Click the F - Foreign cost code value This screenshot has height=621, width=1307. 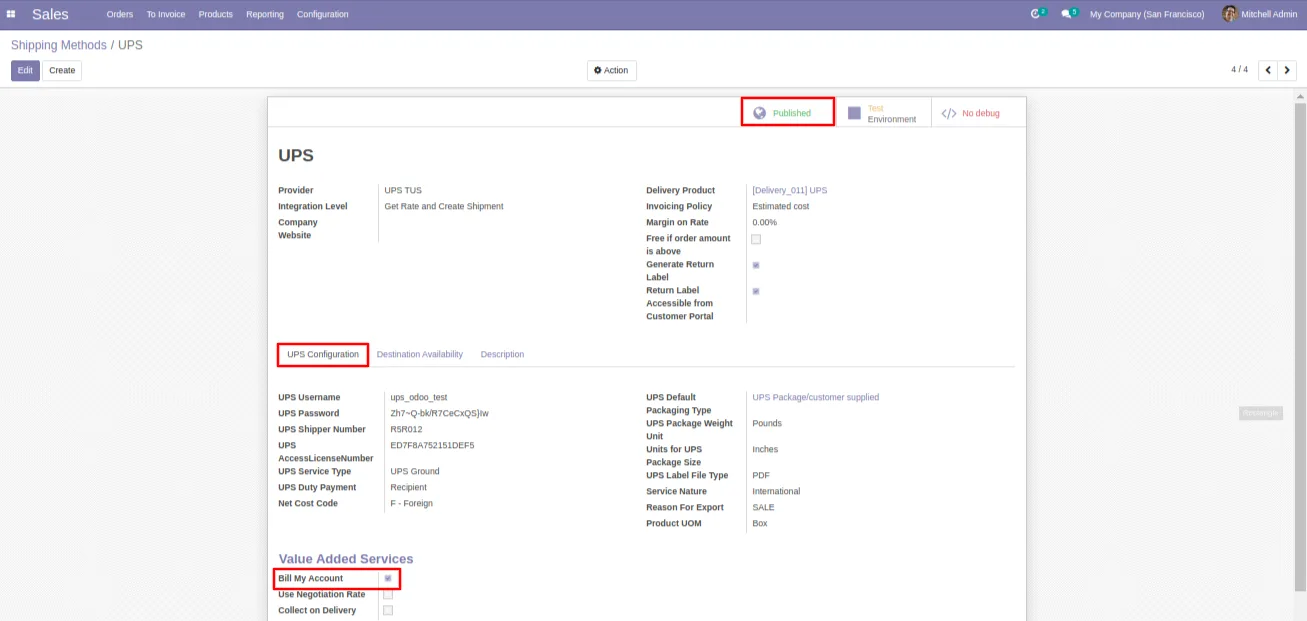pos(412,503)
